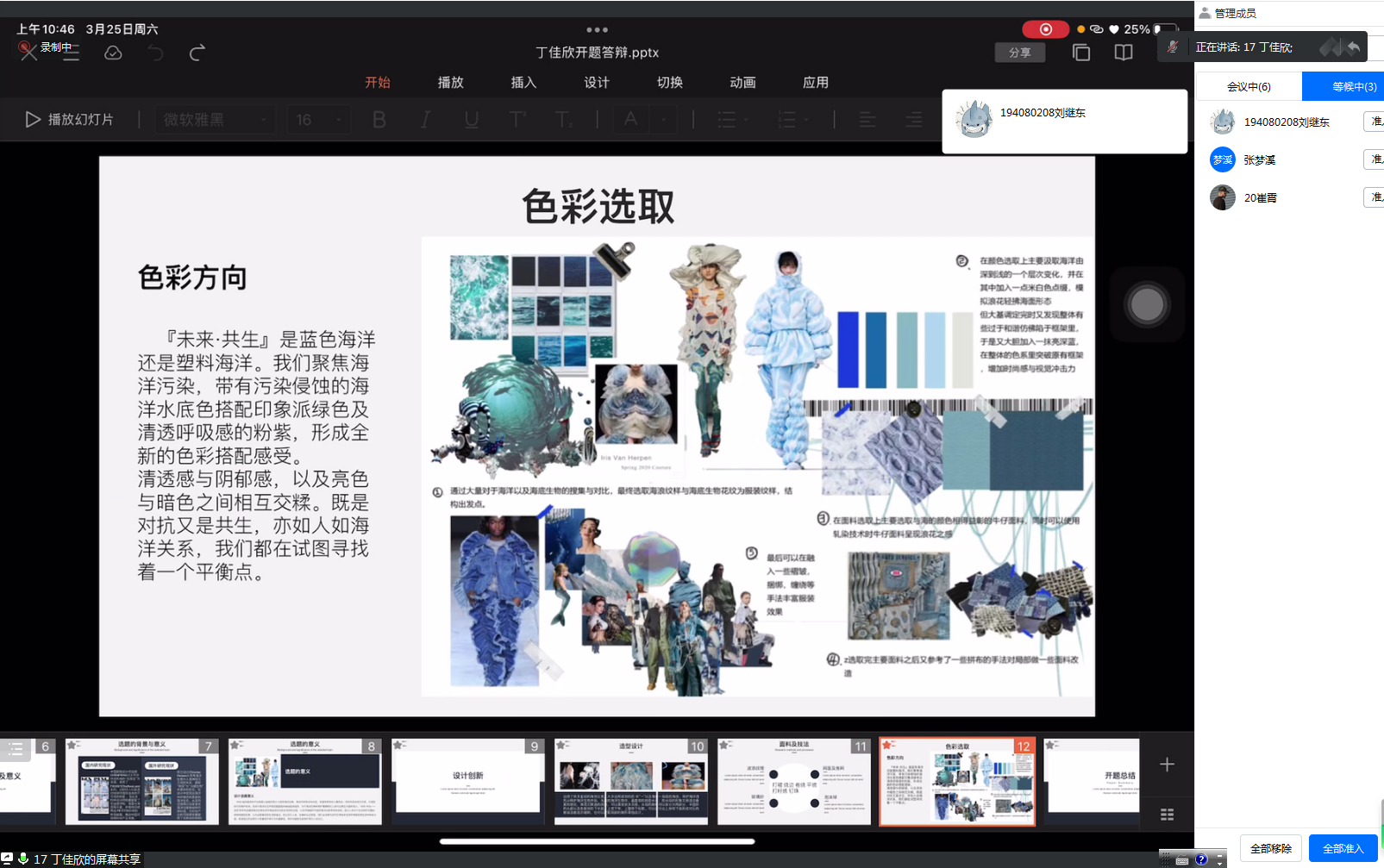Image resolution: width=1384 pixels, height=868 pixels.
Task: Select slide 7 thumbnail 选题的背景与意义
Action: click(142, 781)
